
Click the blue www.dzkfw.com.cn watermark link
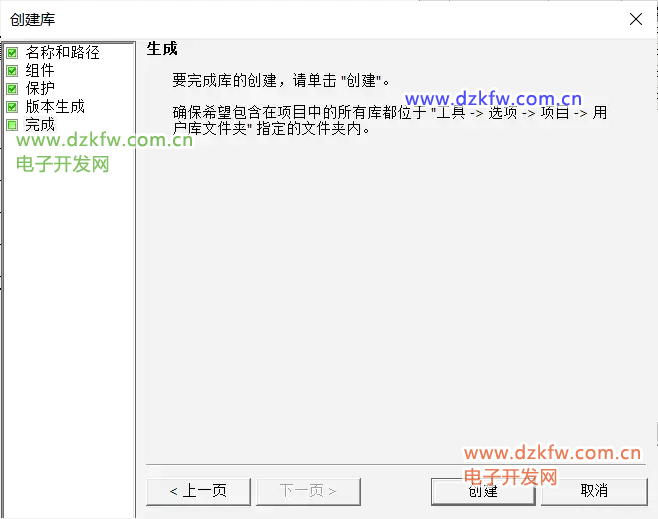click(493, 99)
